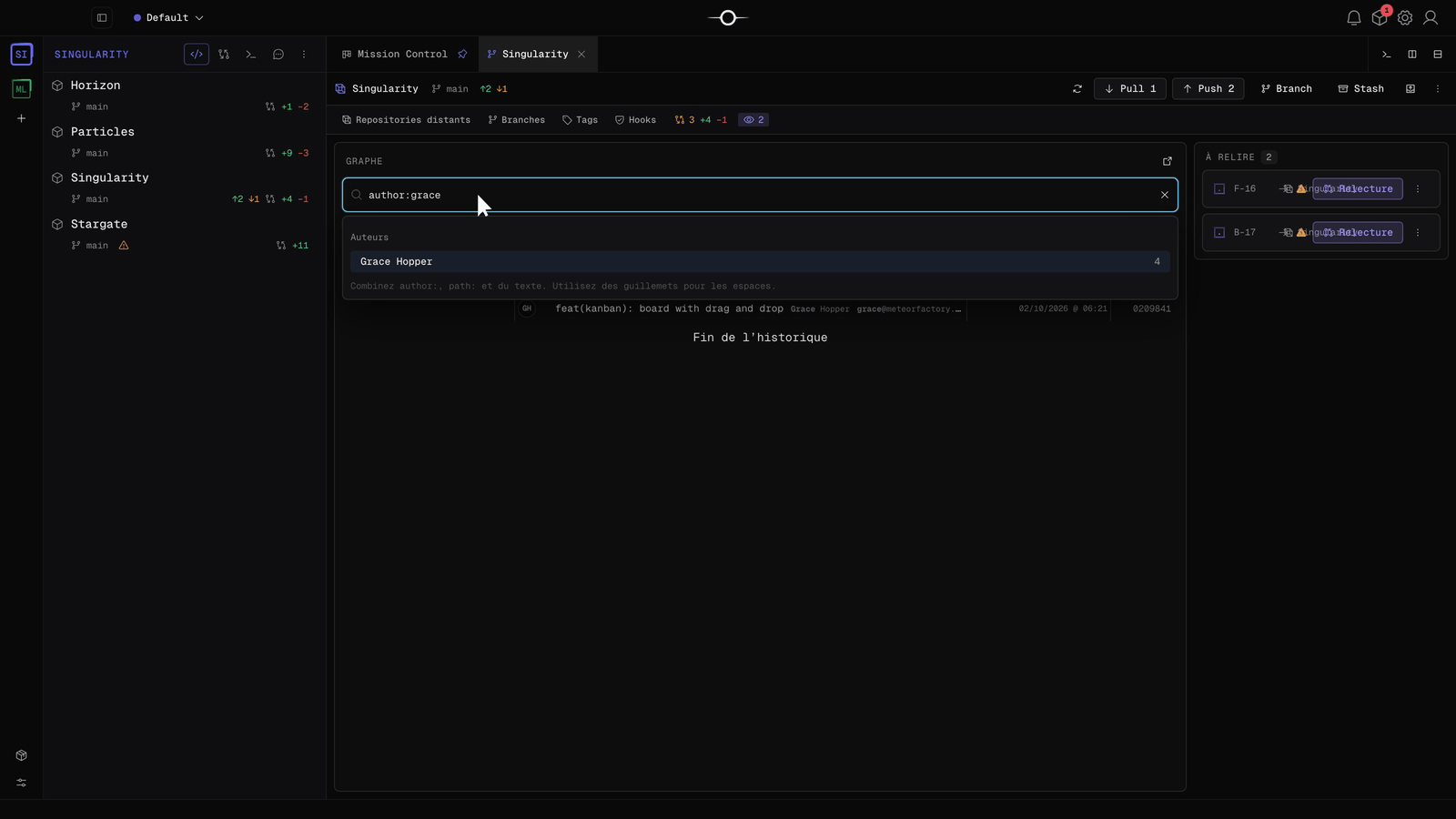Viewport: 1456px width, 819px height.
Task: Click the Stash button
Action: point(1361,89)
